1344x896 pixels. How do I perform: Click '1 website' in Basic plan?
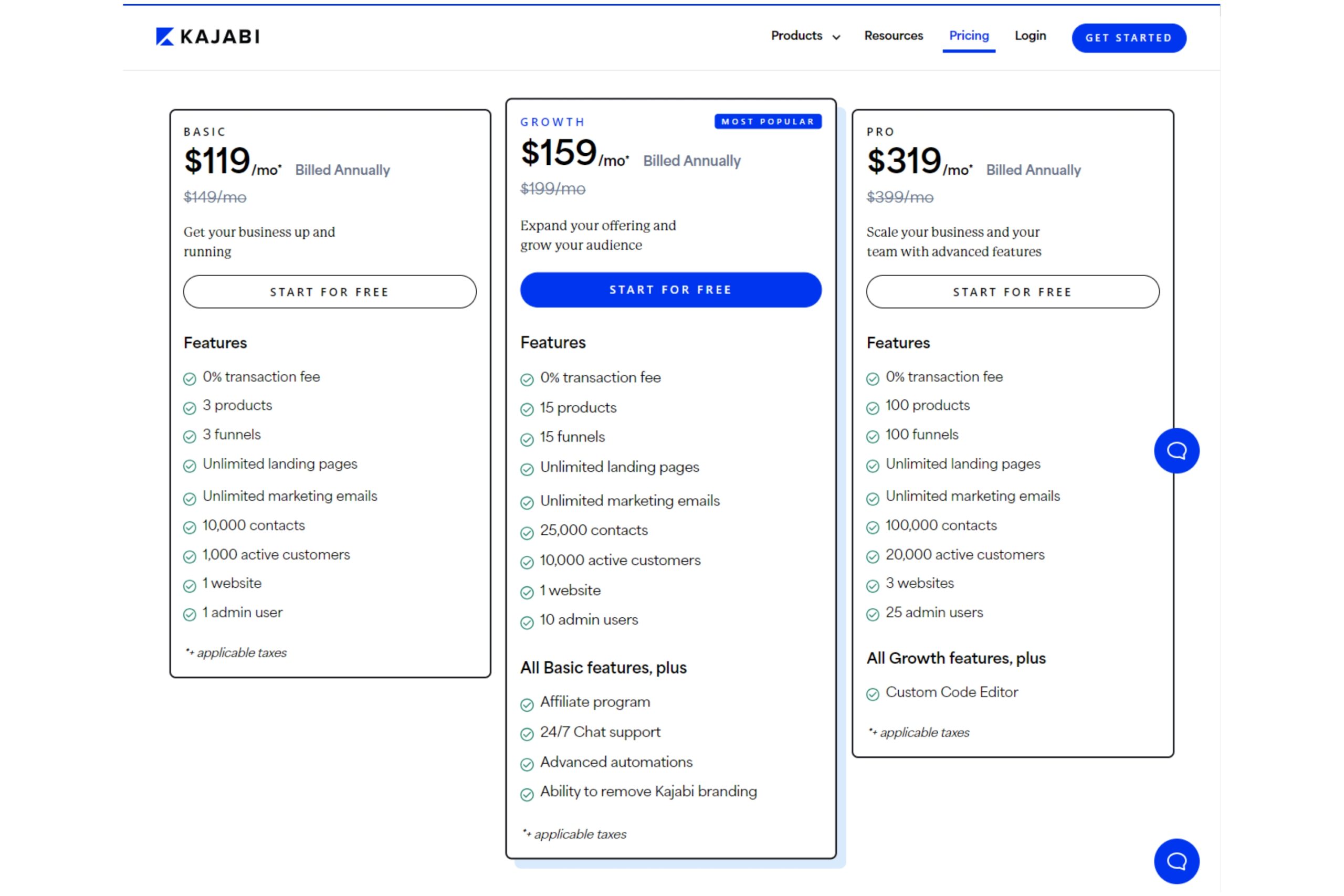pyautogui.click(x=232, y=583)
